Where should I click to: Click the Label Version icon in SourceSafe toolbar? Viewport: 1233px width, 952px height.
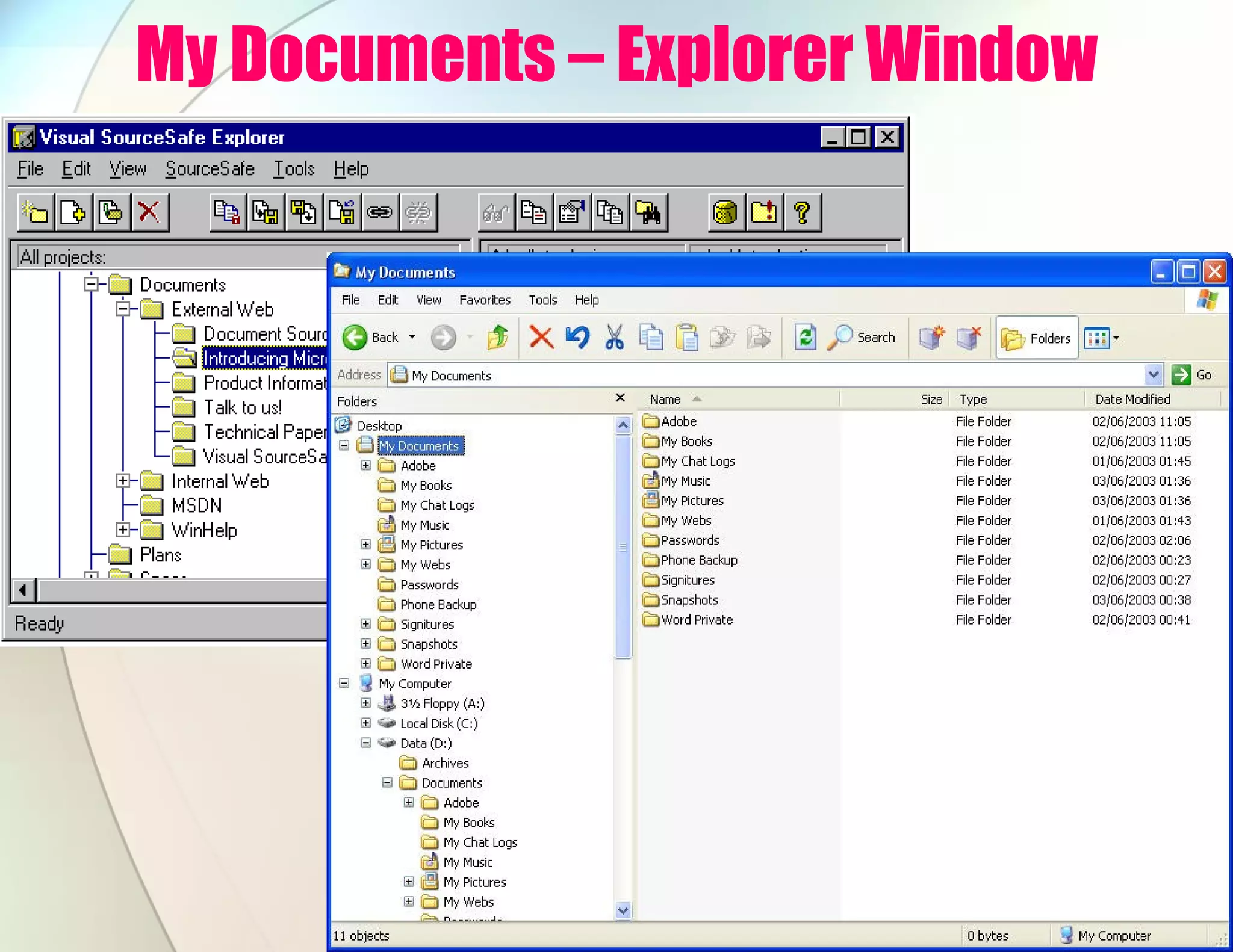(x=111, y=212)
